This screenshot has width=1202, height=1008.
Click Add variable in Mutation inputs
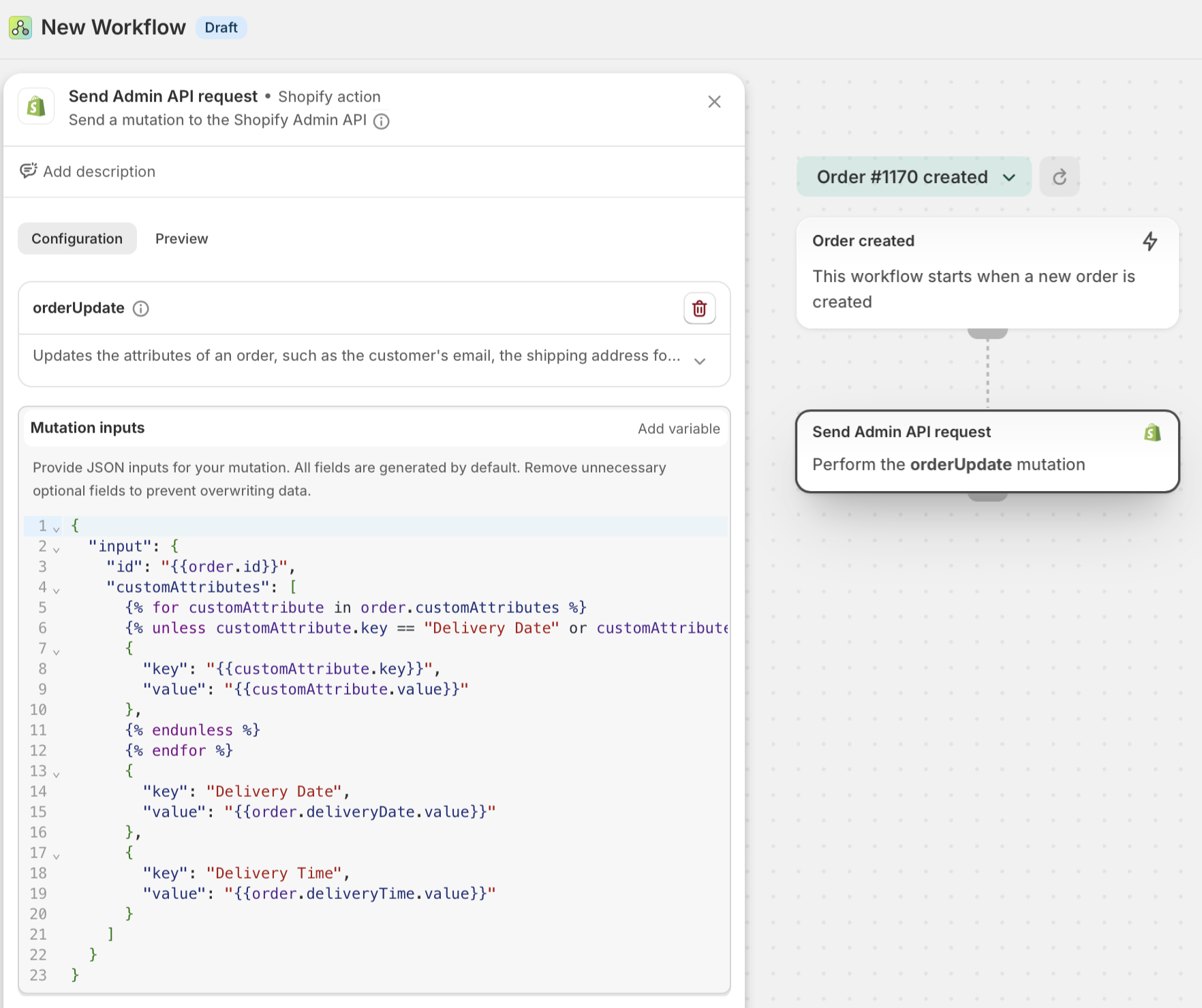[x=679, y=428]
